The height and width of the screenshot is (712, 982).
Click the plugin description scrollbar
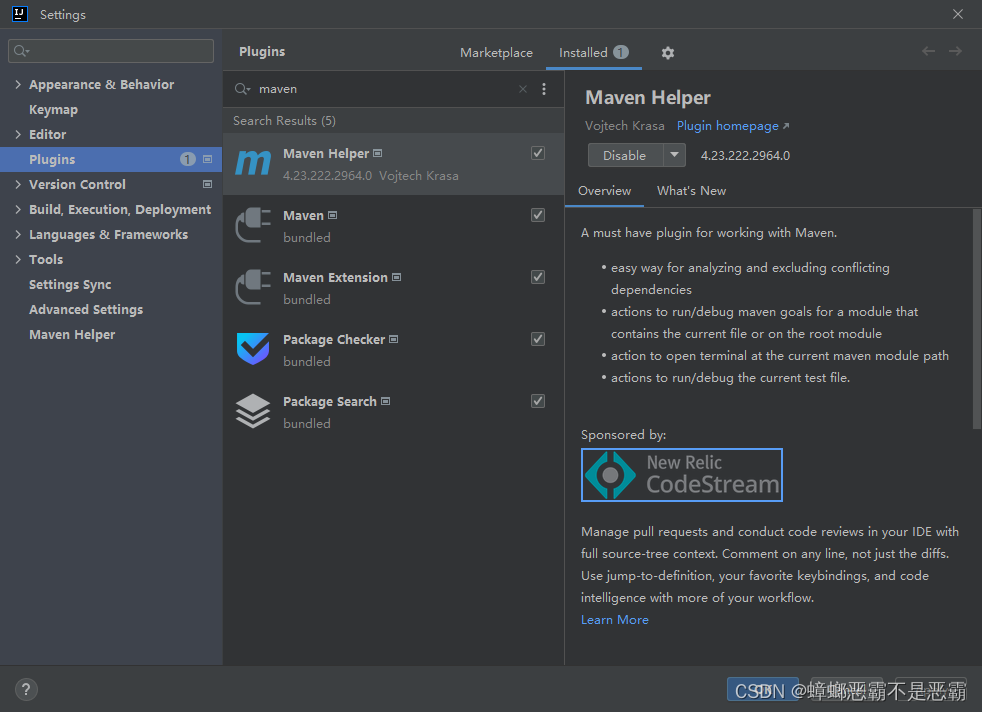976,319
